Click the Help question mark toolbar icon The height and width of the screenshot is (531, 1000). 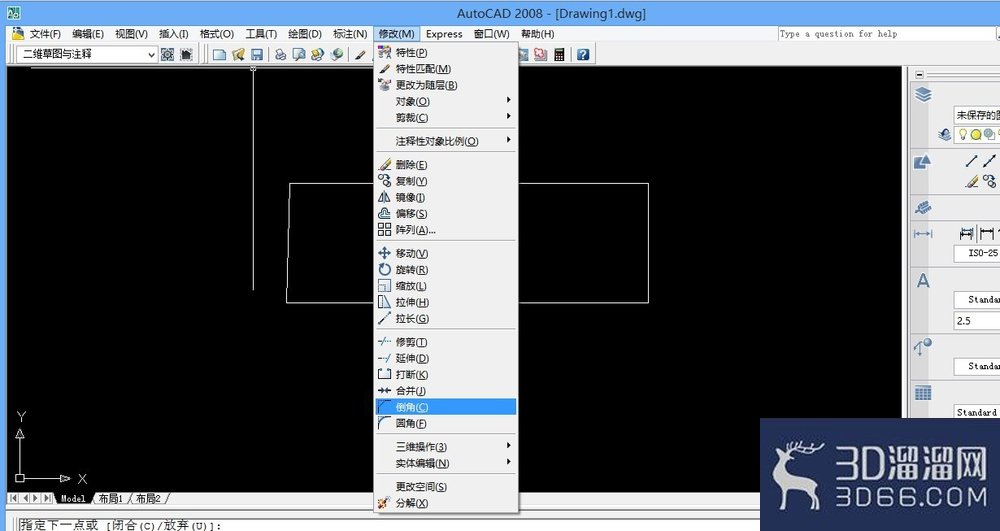583,55
